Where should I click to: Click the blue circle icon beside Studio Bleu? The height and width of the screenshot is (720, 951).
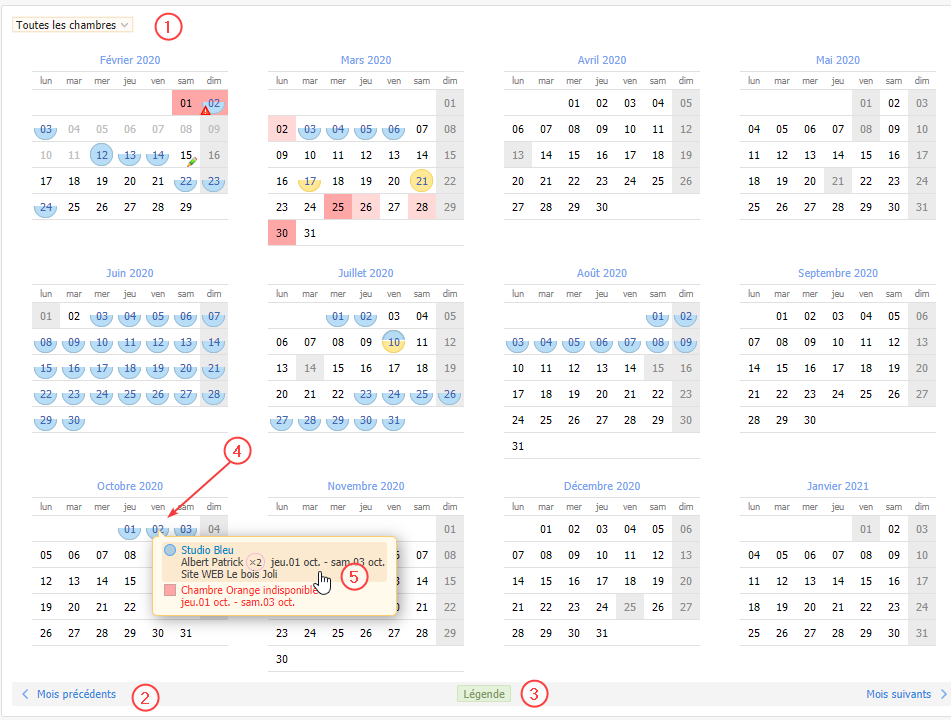pyautogui.click(x=169, y=550)
